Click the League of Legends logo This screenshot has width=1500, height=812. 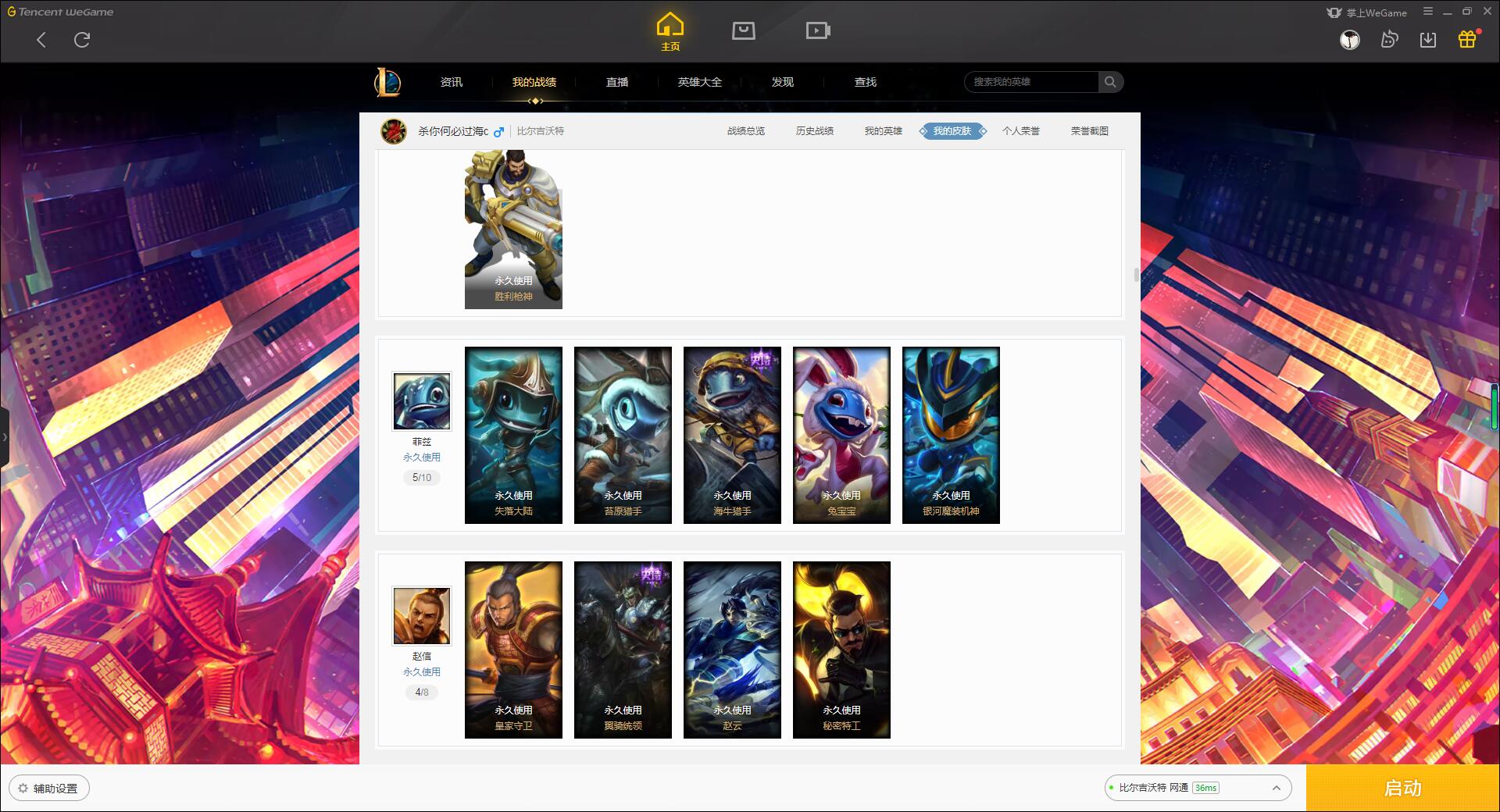[x=387, y=82]
